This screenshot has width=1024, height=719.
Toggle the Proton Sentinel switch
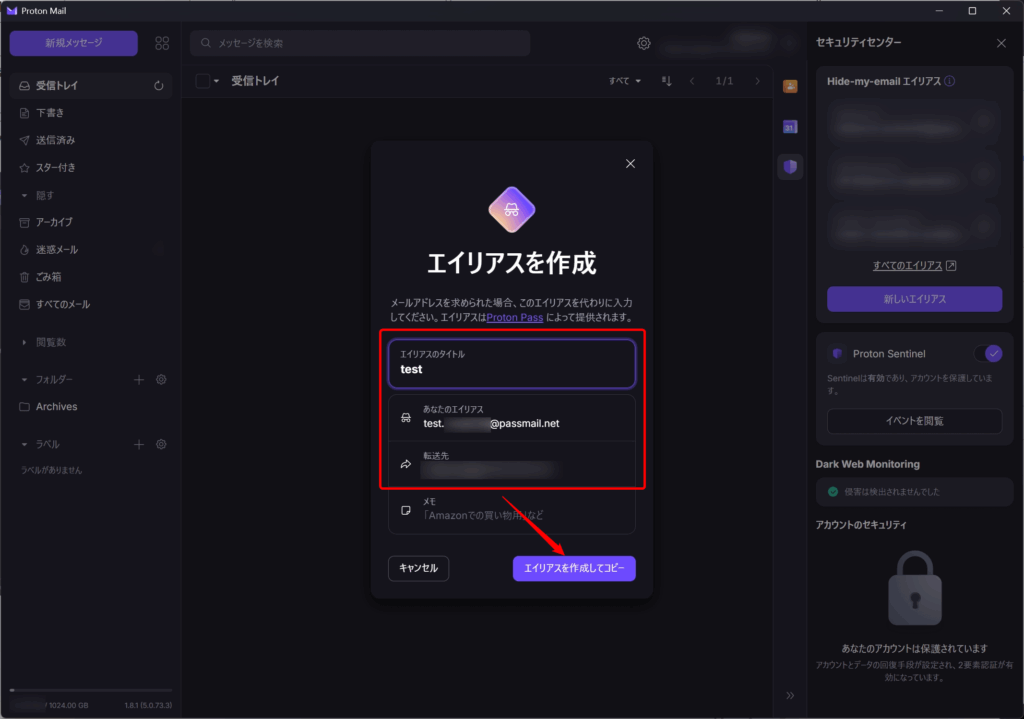click(x=989, y=354)
